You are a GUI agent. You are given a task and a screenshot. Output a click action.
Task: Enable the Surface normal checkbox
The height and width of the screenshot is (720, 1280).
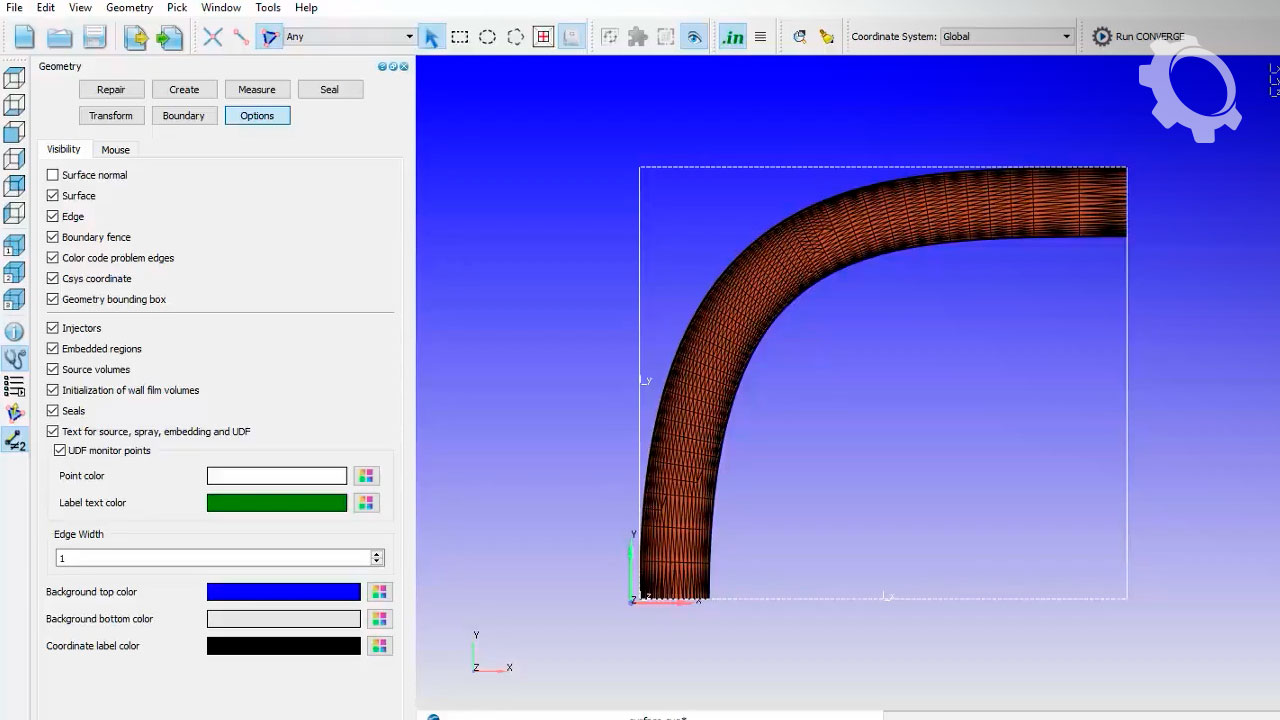pos(53,175)
